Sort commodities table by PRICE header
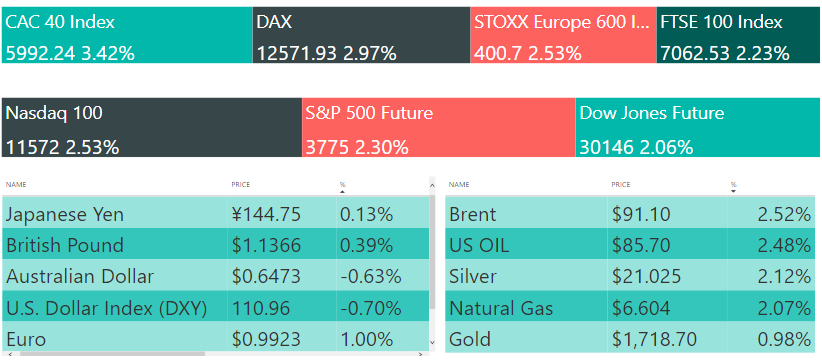The image size is (822, 361). pos(621,185)
